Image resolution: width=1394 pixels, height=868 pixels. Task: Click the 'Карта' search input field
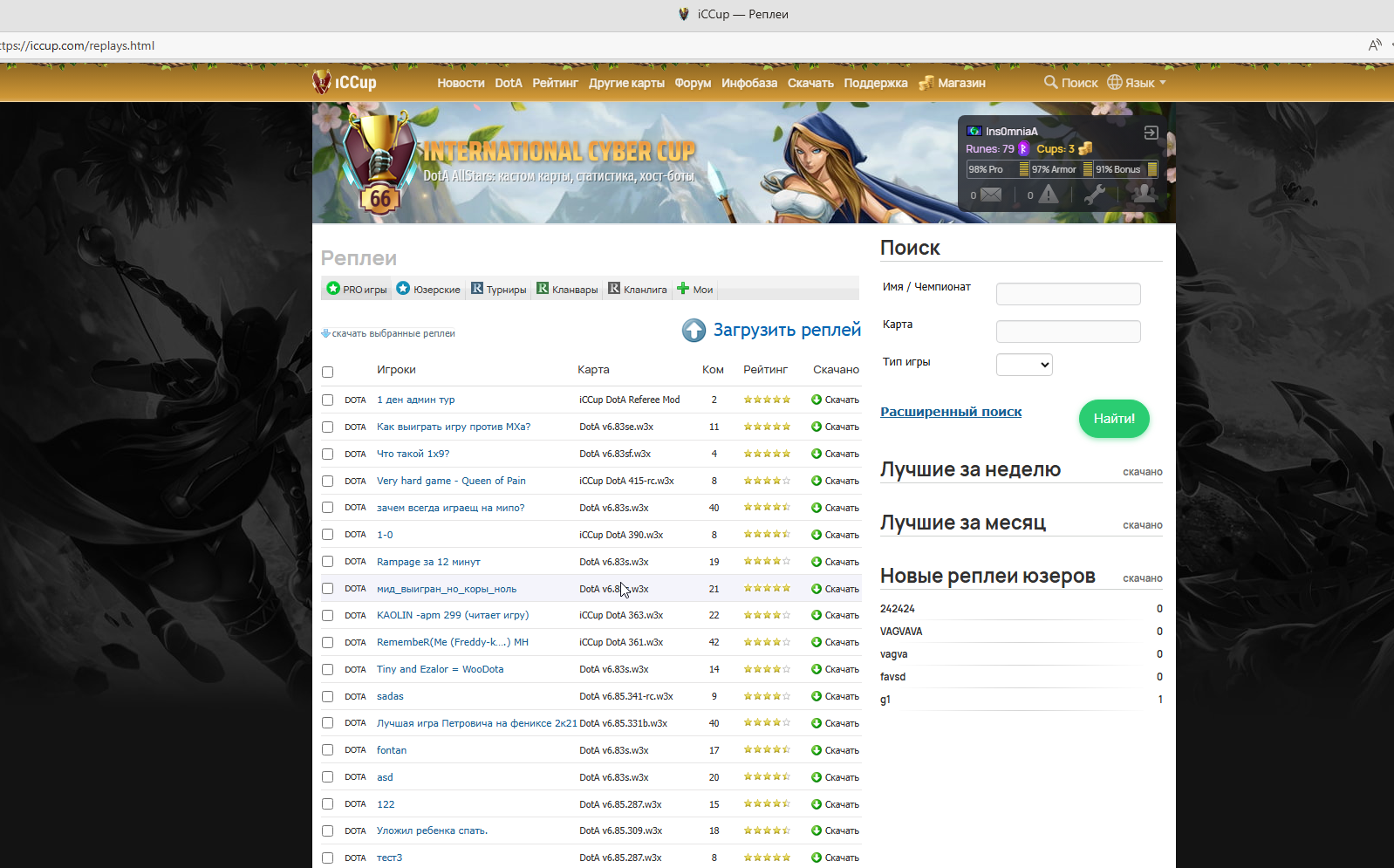click(1069, 331)
